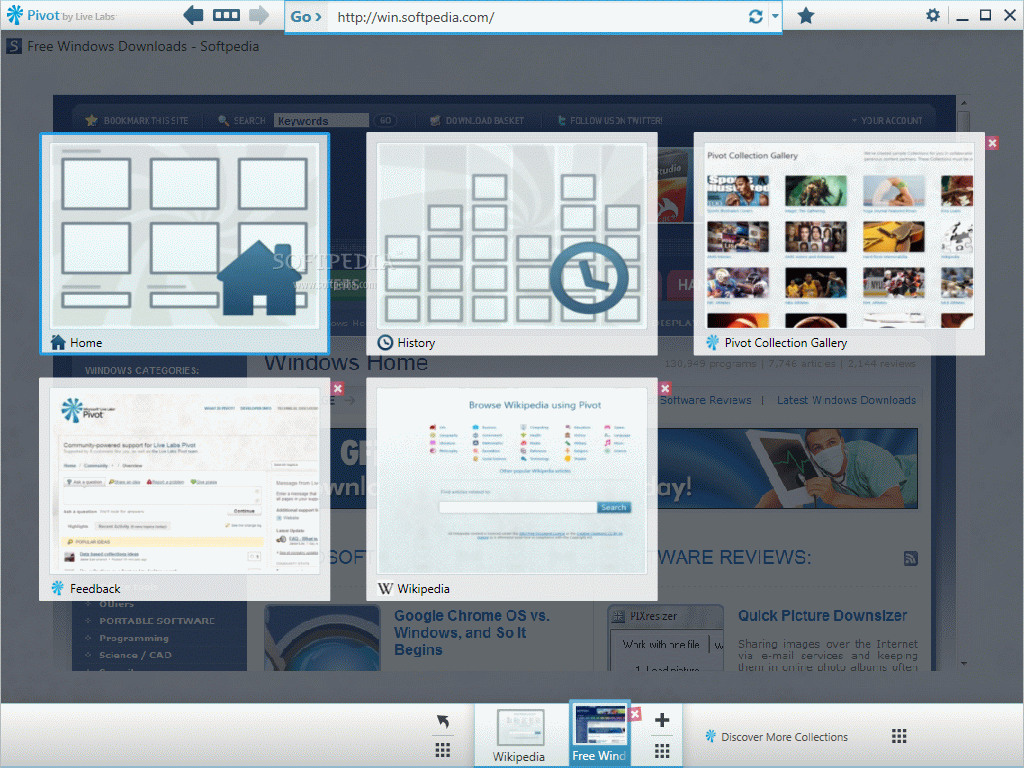The image size is (1024, 768).
Task: Click the page scrollbar up arrow
Action: tap(964, 103)
